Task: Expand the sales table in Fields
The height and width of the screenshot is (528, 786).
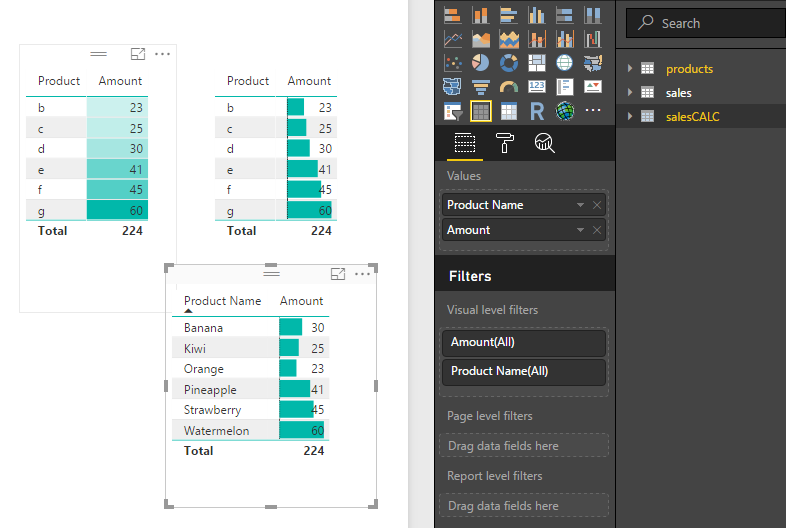Action: 630,92
